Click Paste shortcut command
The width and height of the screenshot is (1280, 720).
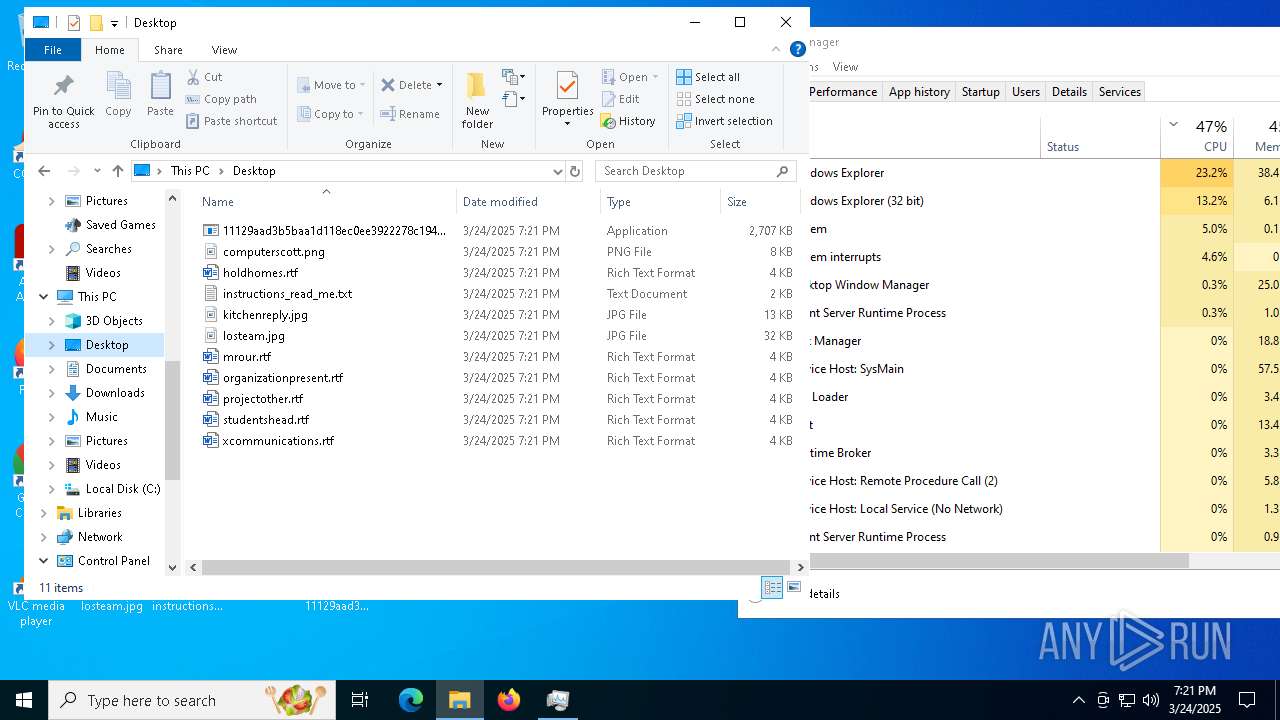point(231,121)
